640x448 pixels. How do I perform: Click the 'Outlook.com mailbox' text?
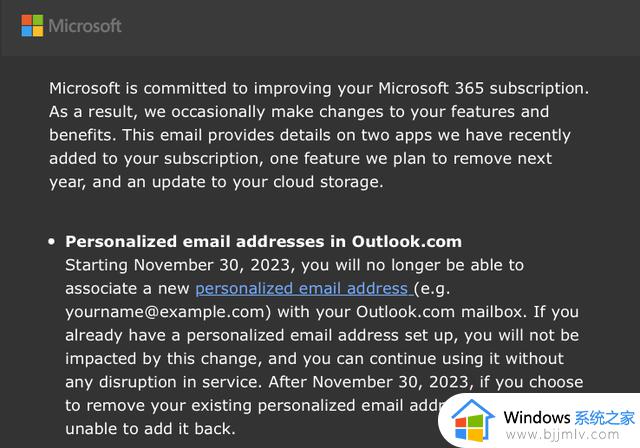click(x=441, y=312)
